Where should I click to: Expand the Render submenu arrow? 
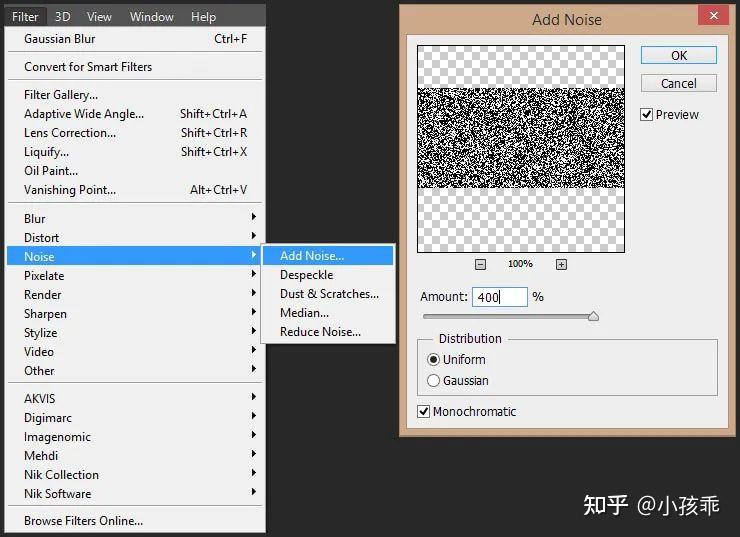point(253,293)
